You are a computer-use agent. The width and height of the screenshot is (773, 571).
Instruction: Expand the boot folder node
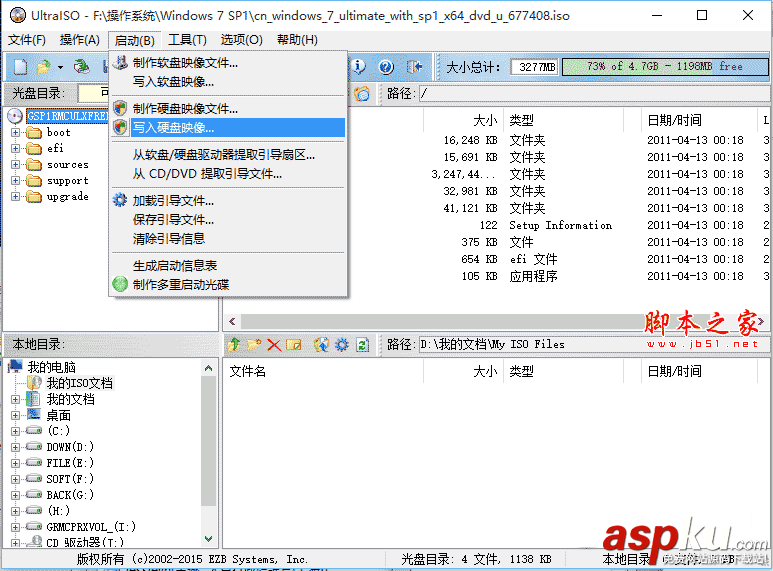click(16, 132)
